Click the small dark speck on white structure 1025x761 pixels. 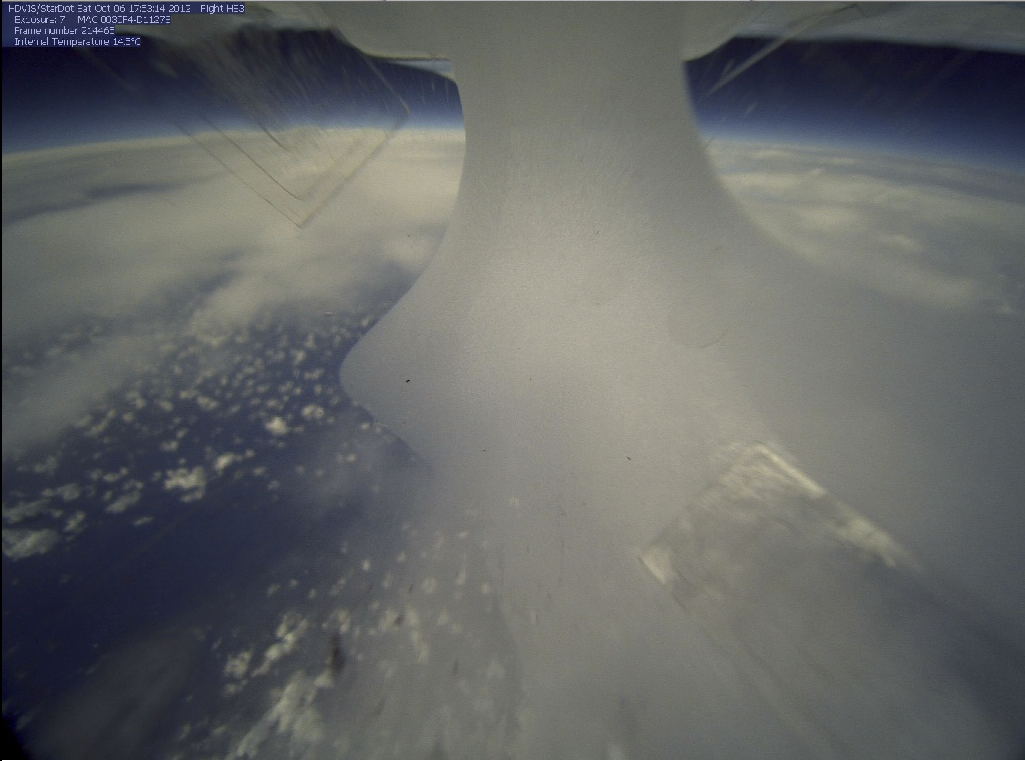click(x=407, y=380)
